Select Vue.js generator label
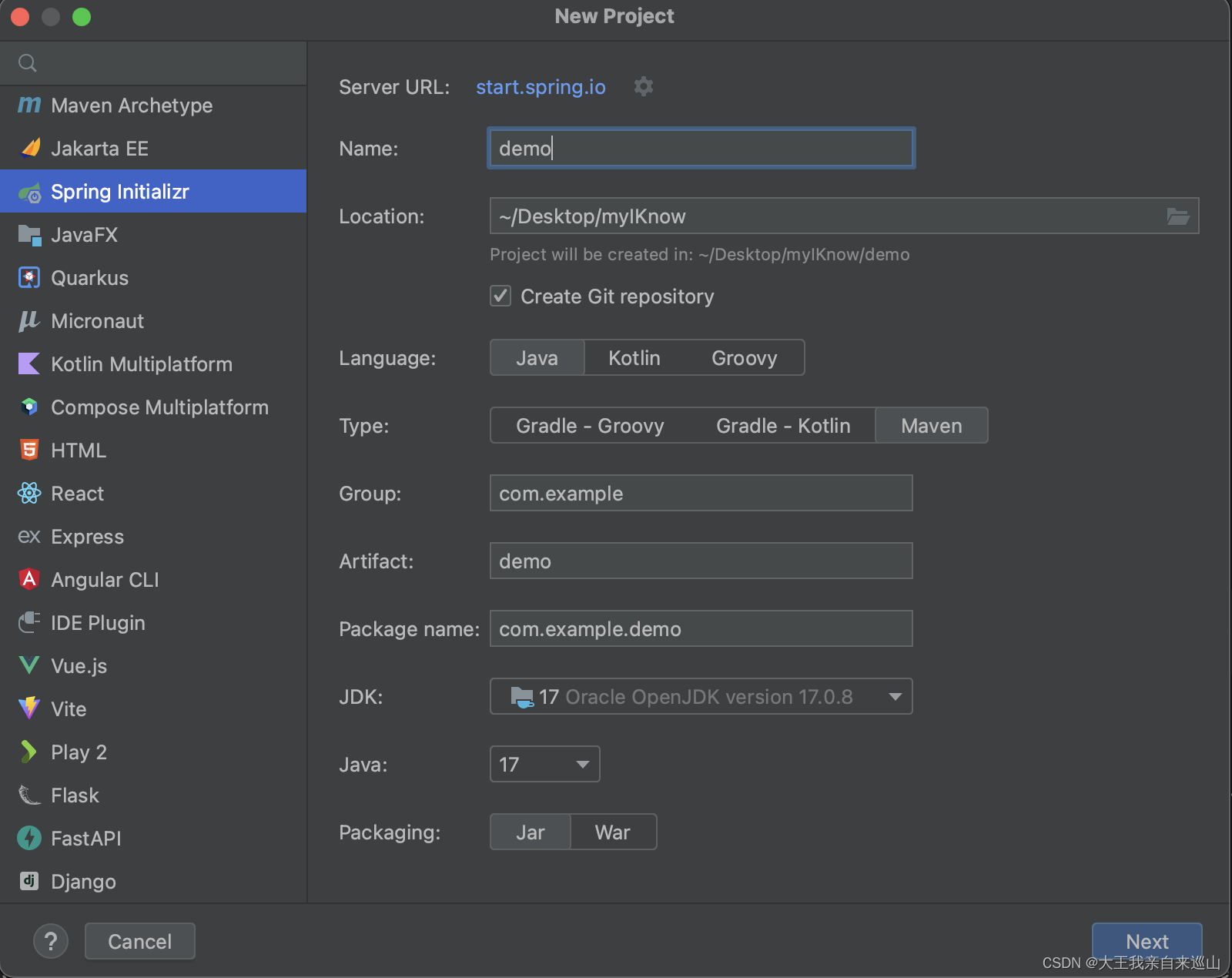This screenshot has width=1232, height=978. 79,666
